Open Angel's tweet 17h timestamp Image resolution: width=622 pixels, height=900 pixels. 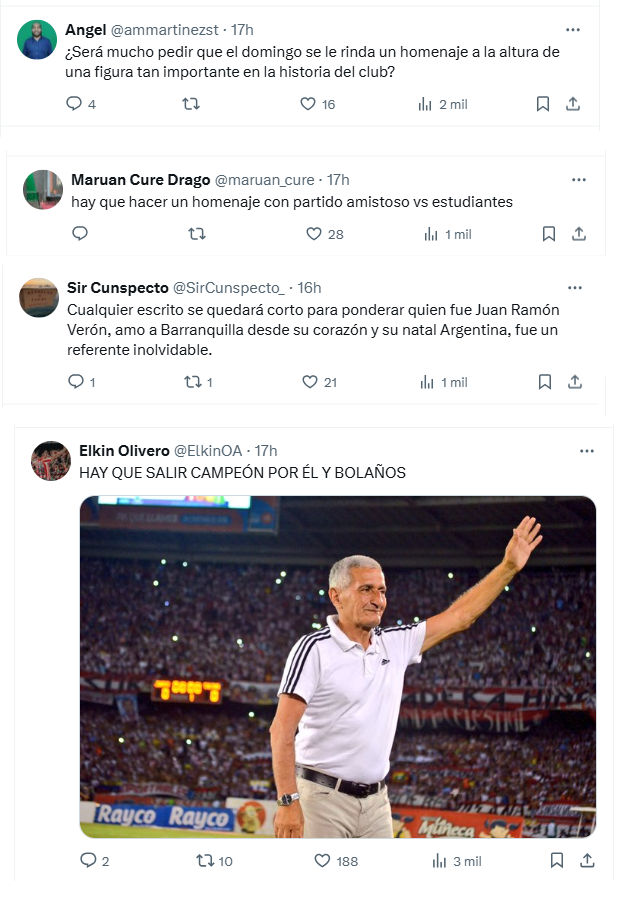242,30
